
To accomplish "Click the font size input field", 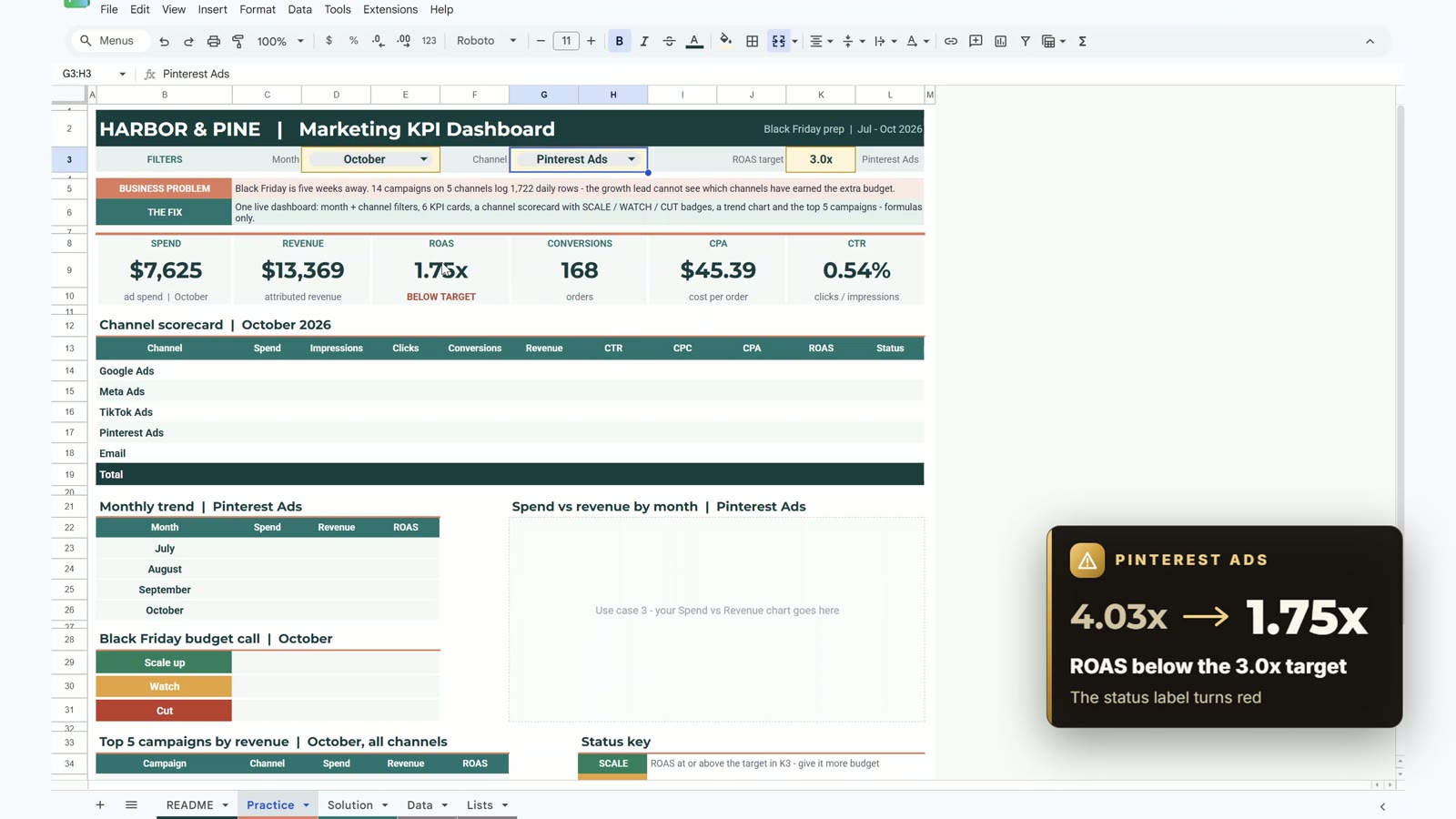I will 566,41.
